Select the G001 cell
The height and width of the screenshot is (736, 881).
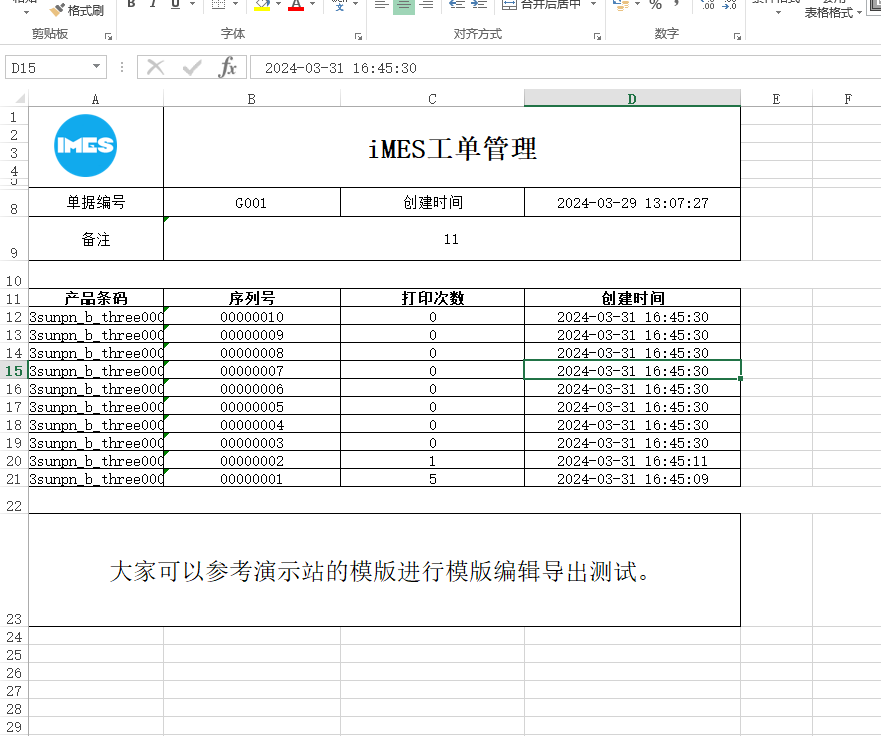(x=252, y=202)
